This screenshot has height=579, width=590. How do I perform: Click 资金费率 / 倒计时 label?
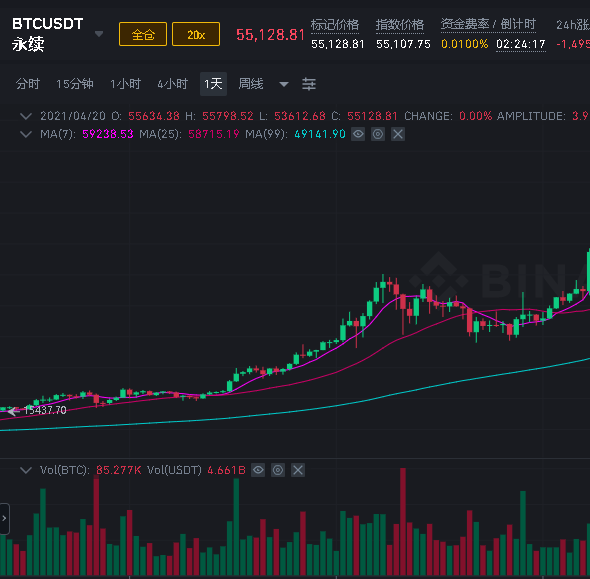tap(488, 24)
